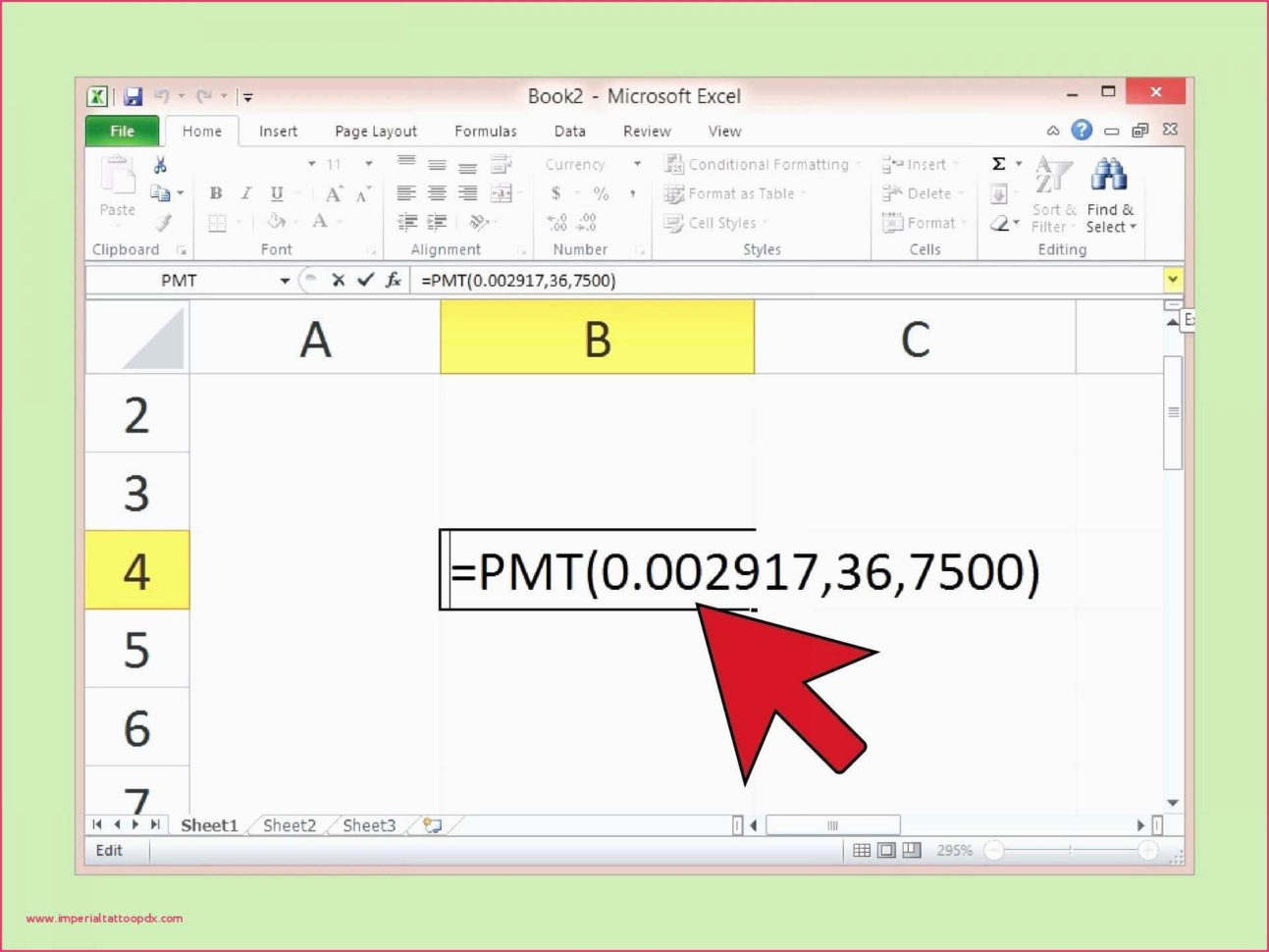Switch to the Data ribbon tab
The width and height of the screenshot is (1269, 952).
pos(570,131)
